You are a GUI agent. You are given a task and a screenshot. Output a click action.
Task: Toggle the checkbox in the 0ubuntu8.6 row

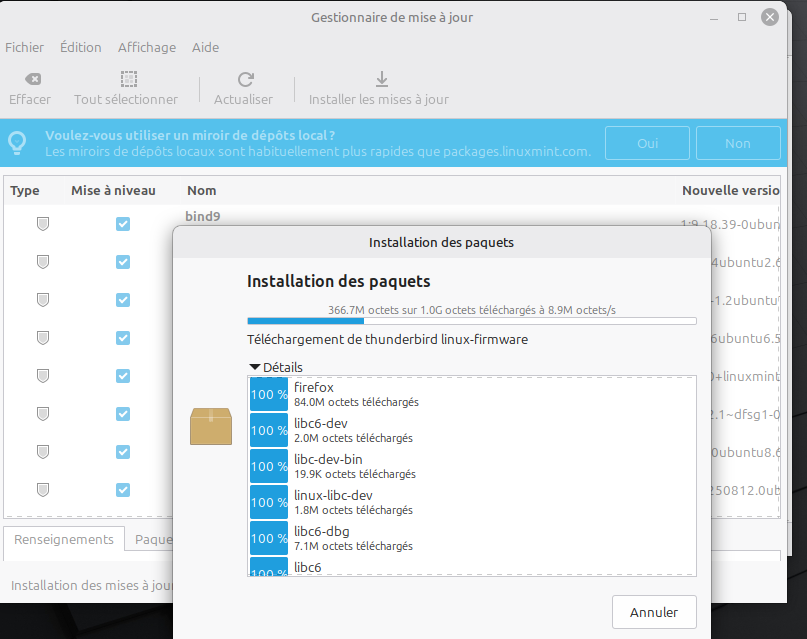click(122, 452)
